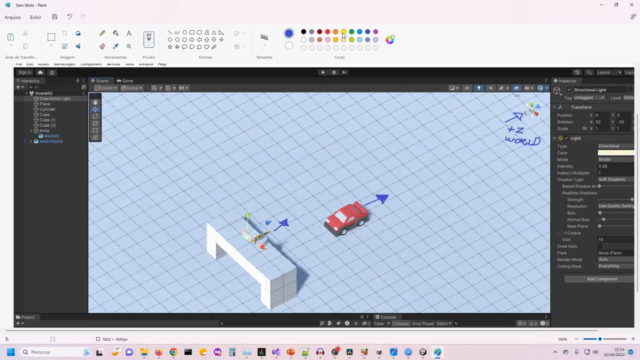Image resolution: width=640 pixels, height=360 pixels.
Task: Toggle the Light component enabled checkbox
Action: [x=567, y=138]
